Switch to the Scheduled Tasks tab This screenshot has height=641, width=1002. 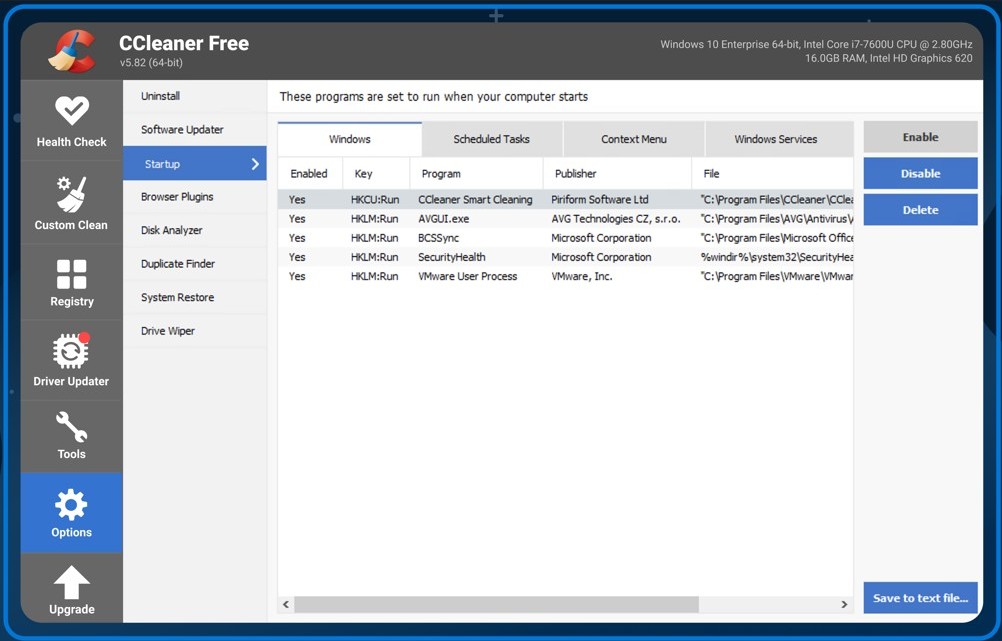(491, 139)
